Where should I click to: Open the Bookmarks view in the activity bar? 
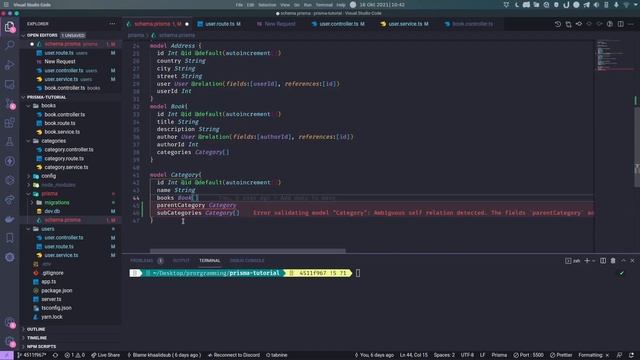(x=9, y=238)
